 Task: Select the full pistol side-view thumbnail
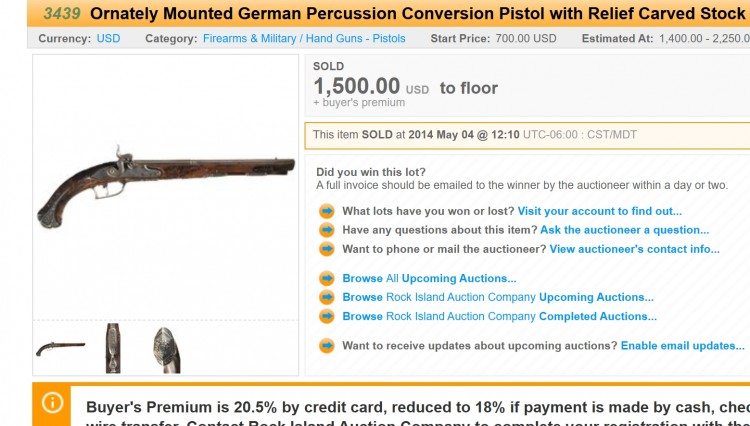[x=60, y=349]
